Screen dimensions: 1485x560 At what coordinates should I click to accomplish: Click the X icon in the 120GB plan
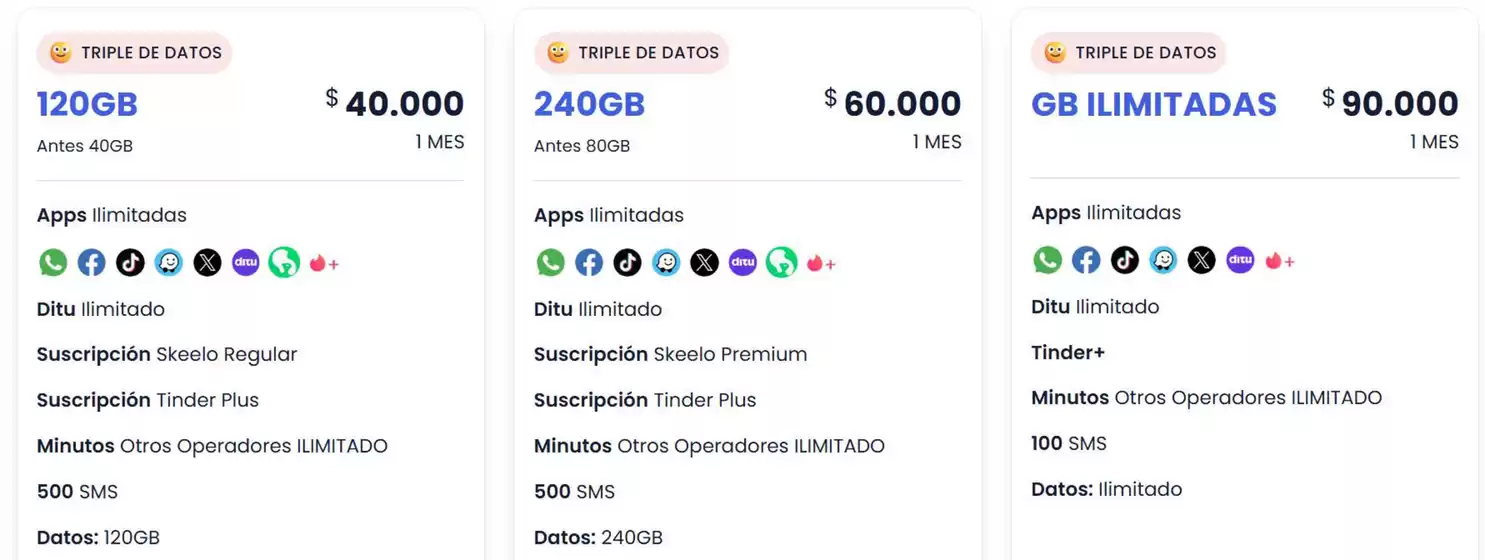tap(207, 263)
